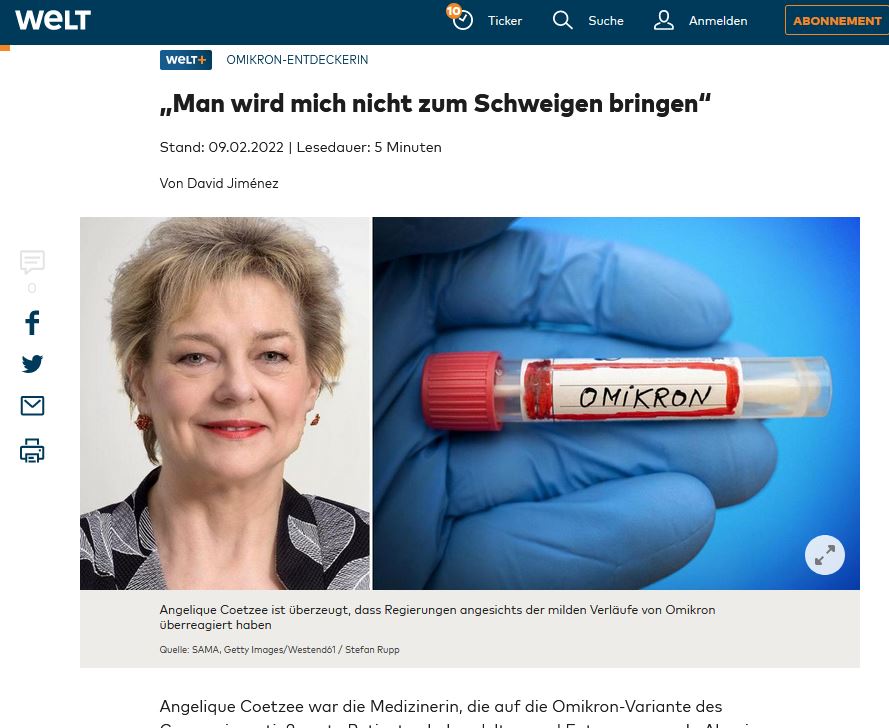
Task: Print the article using printer icon
Action: point(32,451)
